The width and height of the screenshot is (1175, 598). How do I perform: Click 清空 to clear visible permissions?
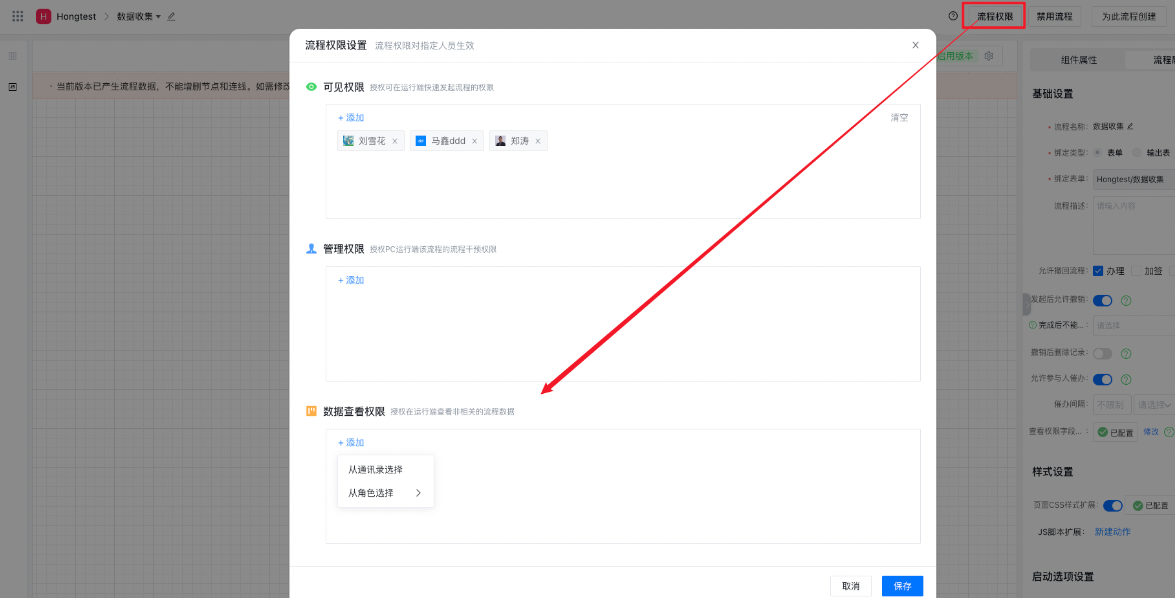pyautogui.click(x=899, y=117)
